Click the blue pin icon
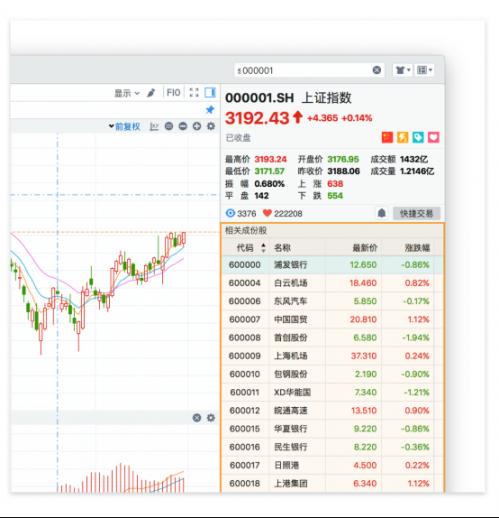The height and width of the screenshot is (518, 499). 210,109
